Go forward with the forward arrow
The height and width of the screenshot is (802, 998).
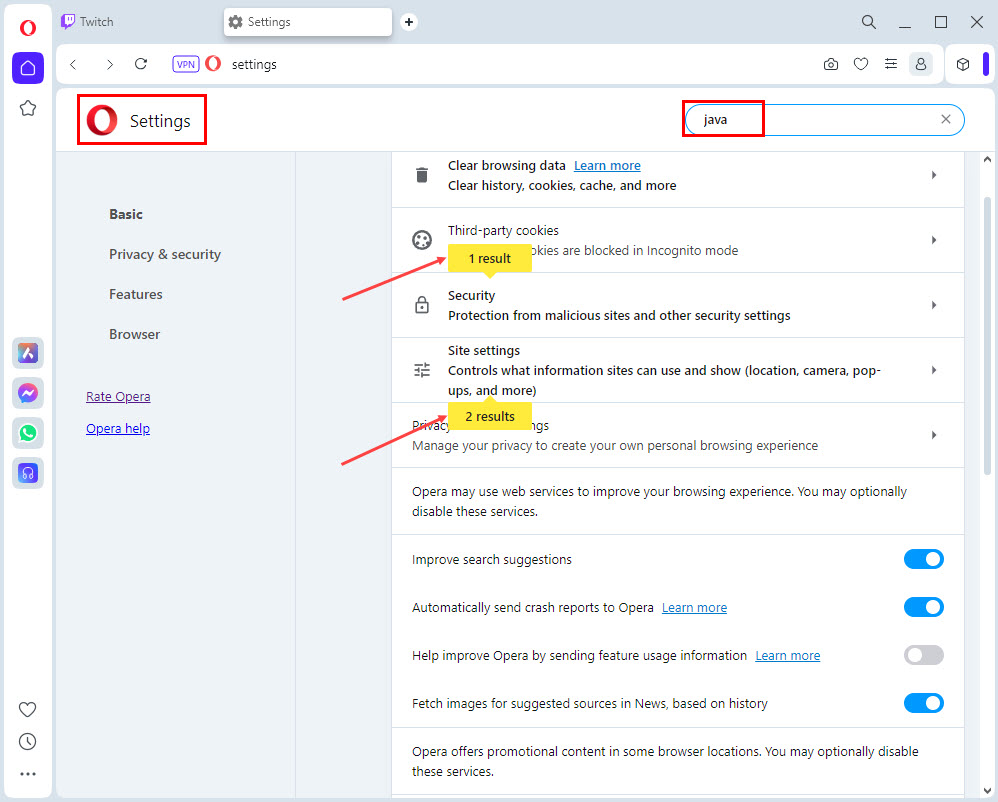[109, 64]
